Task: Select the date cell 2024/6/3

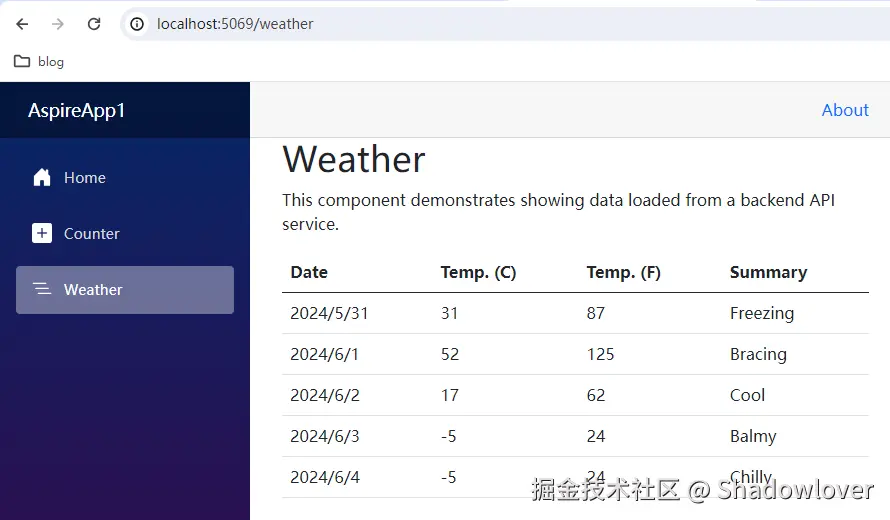Action: point(325,436)
